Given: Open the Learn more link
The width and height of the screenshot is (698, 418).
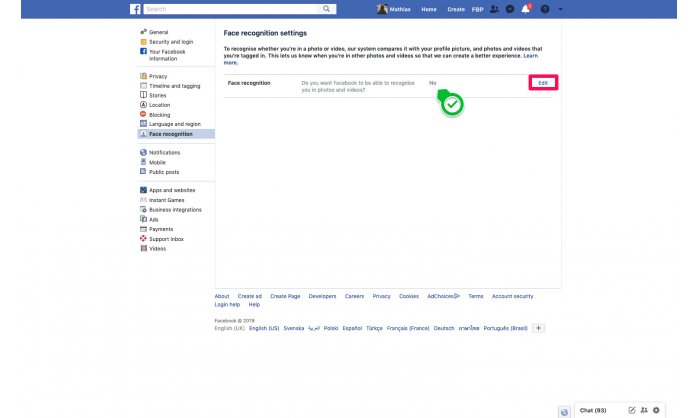Looking at the screenshot, I should [531, 56].
